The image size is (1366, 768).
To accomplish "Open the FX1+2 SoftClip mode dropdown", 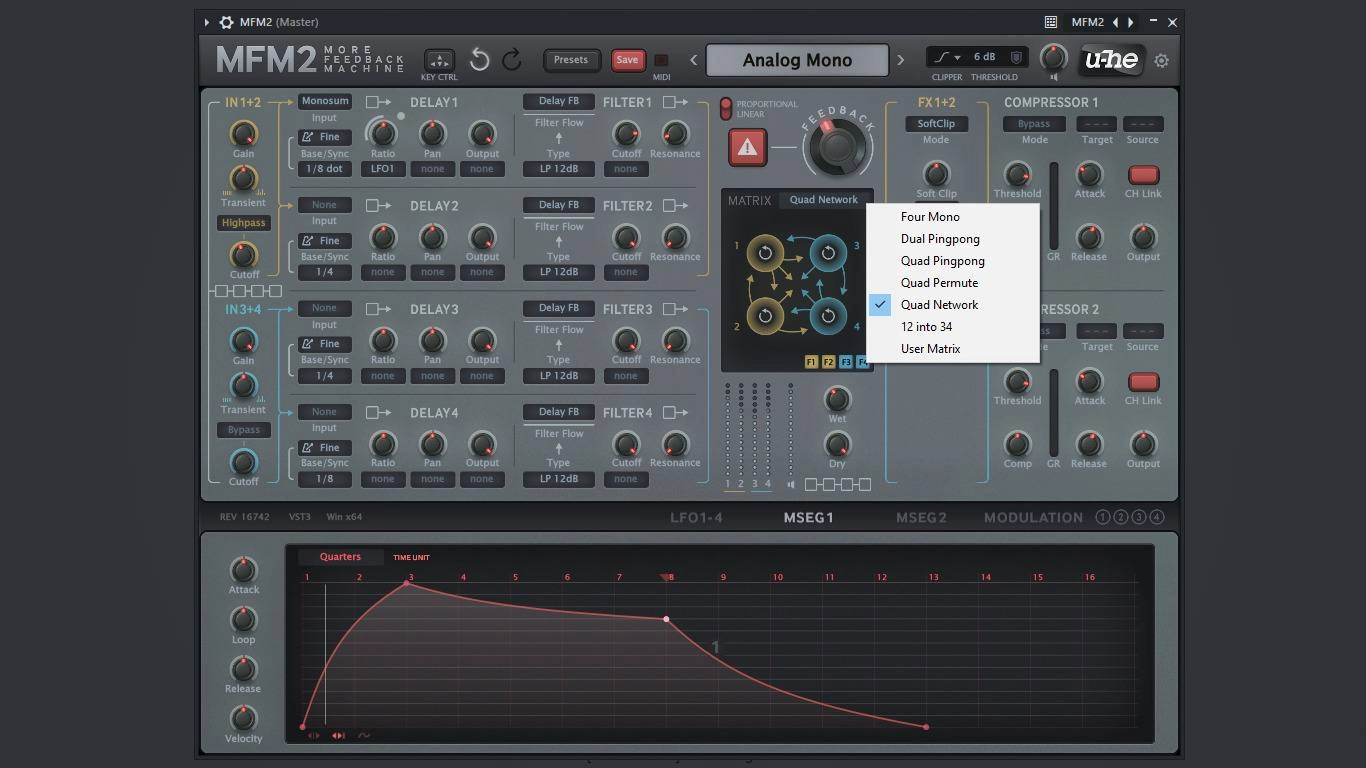I will 936,124.
